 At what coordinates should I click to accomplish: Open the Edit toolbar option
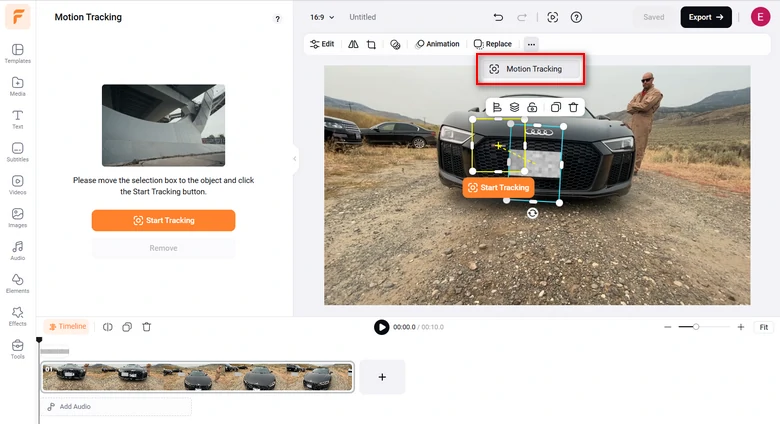coord(322,44)
